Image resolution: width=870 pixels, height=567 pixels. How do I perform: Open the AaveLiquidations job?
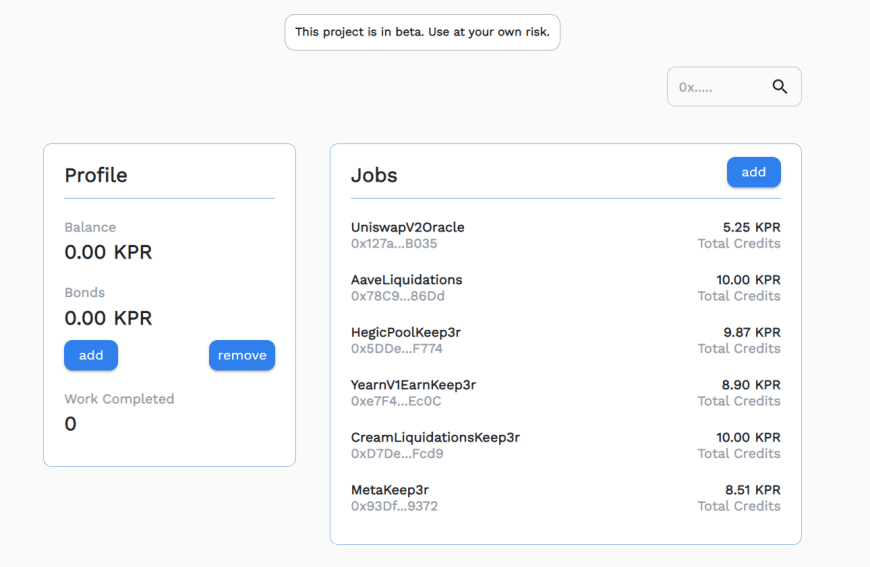(406, 280)
